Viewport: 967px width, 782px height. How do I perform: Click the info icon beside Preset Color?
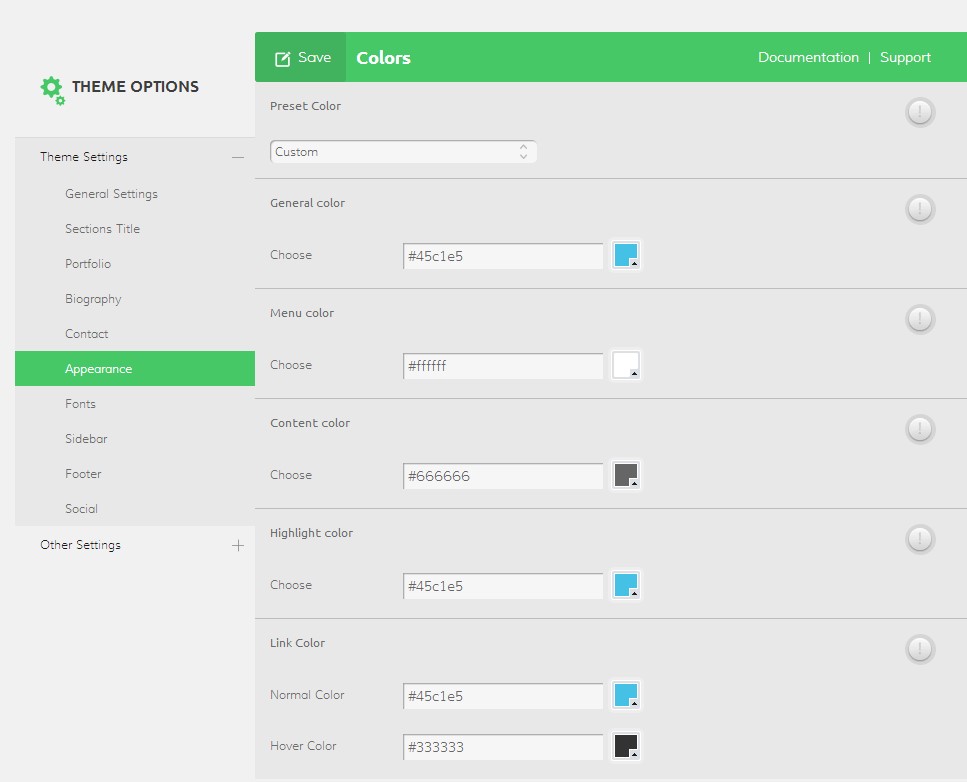coord(920,112)
